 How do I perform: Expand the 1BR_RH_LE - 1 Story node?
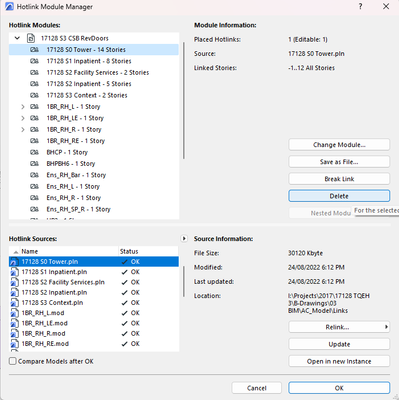point(23,118)
